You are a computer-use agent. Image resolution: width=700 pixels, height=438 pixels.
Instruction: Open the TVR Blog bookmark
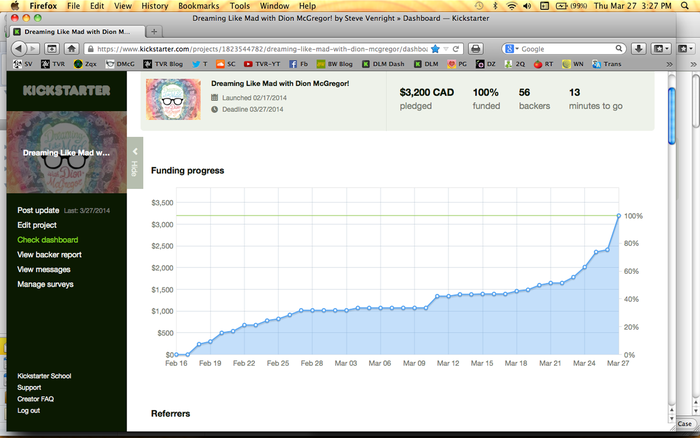tap(163, 64)
